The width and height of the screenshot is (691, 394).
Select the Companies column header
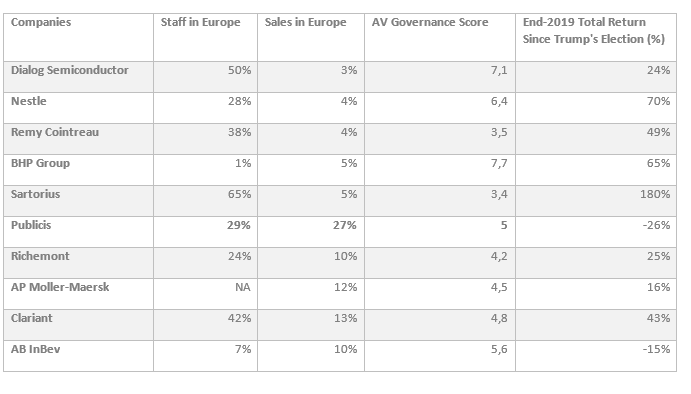click(x=78, y=37)
